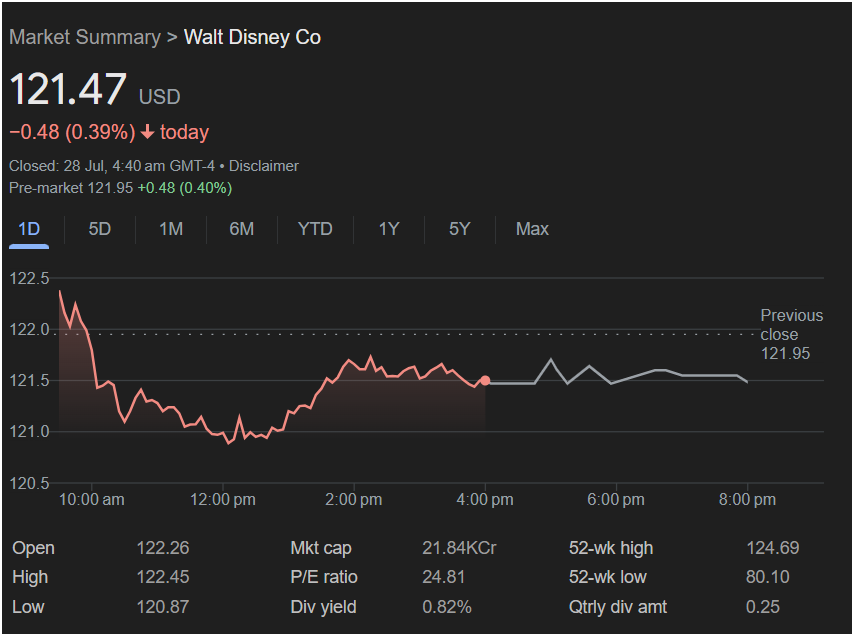Switch to the 1Y chart view

pos(389,229)
